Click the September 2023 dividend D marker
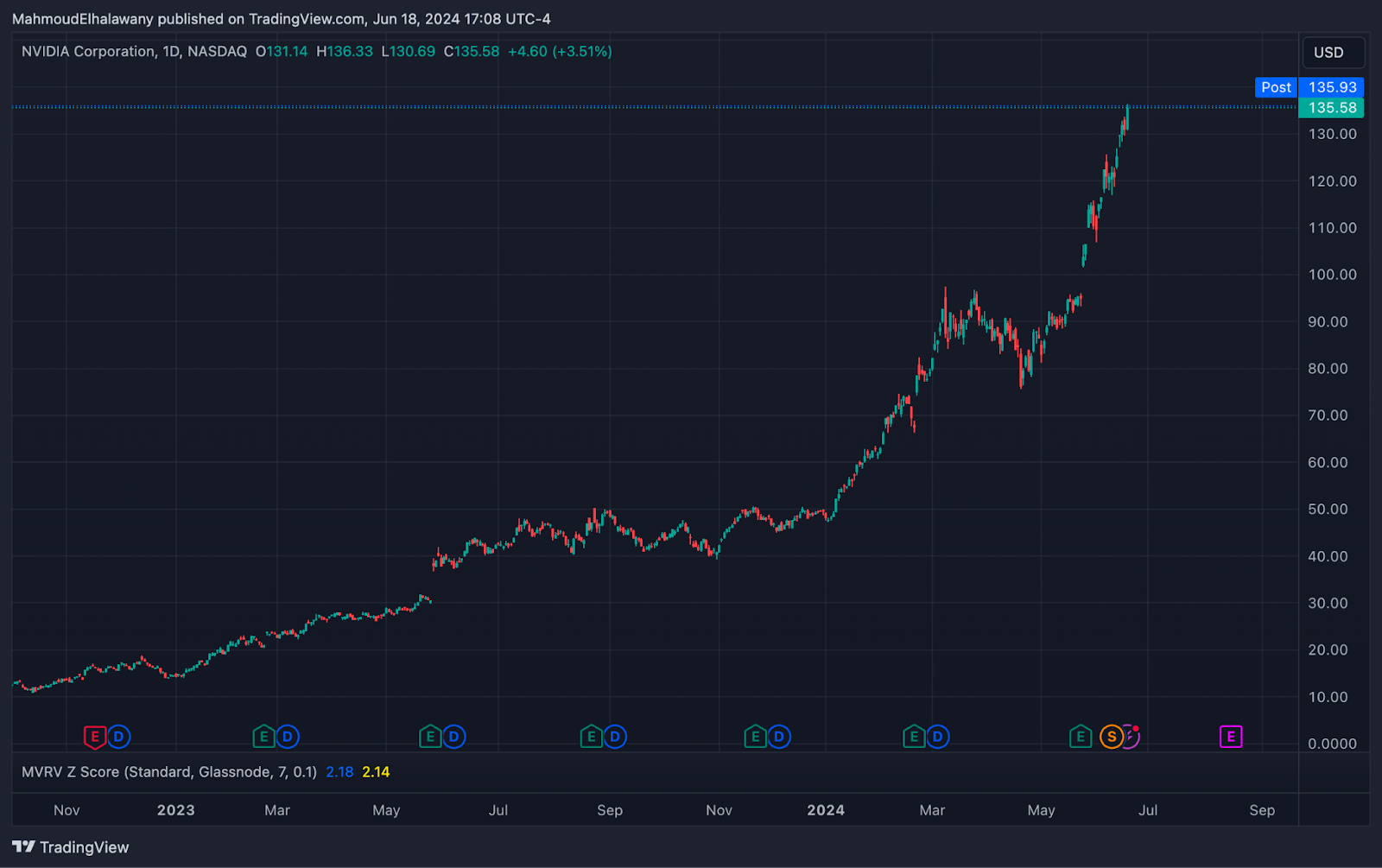 [615, 737]
